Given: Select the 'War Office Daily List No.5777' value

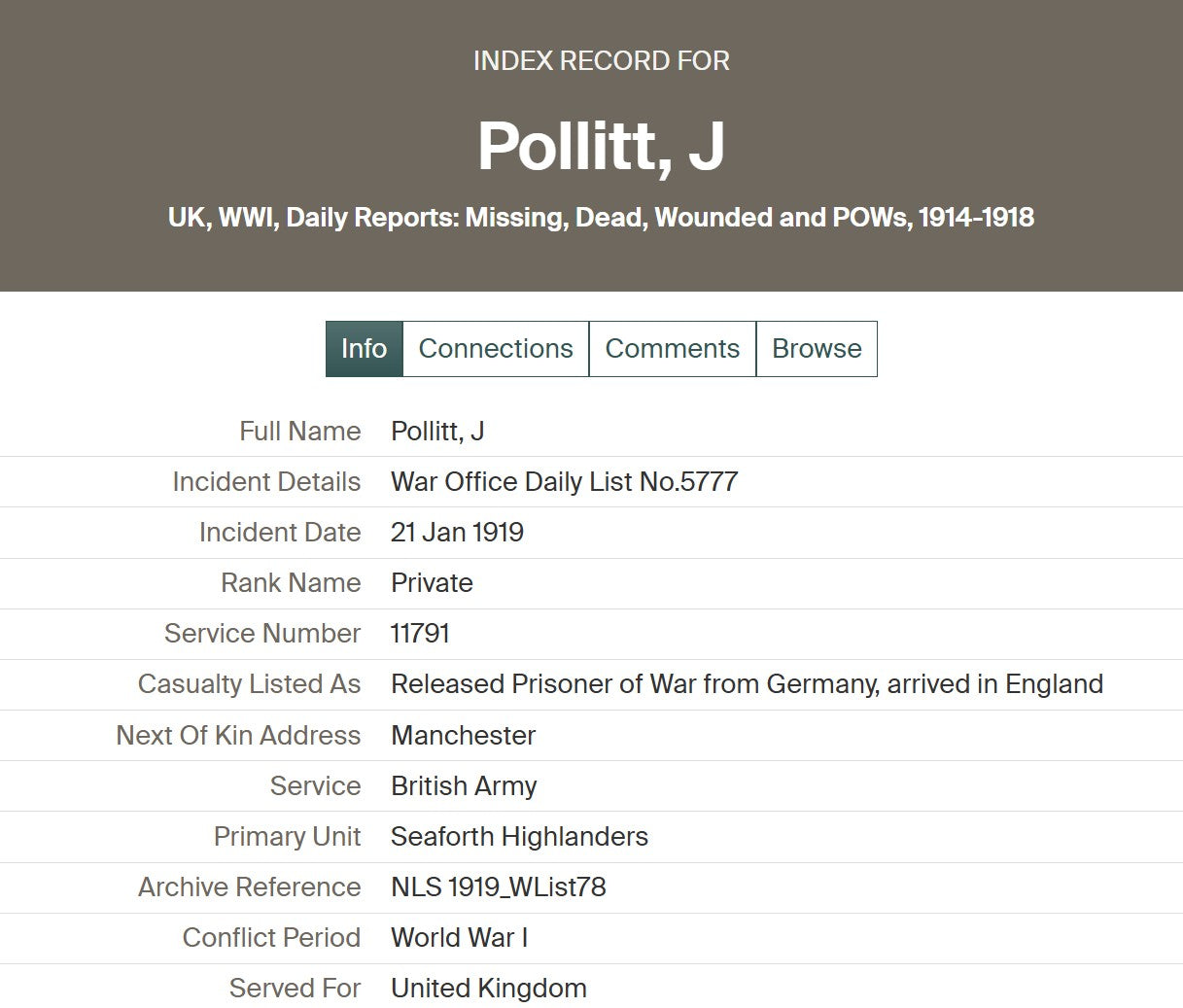Looking at the screenshot, I should (564, 482).
